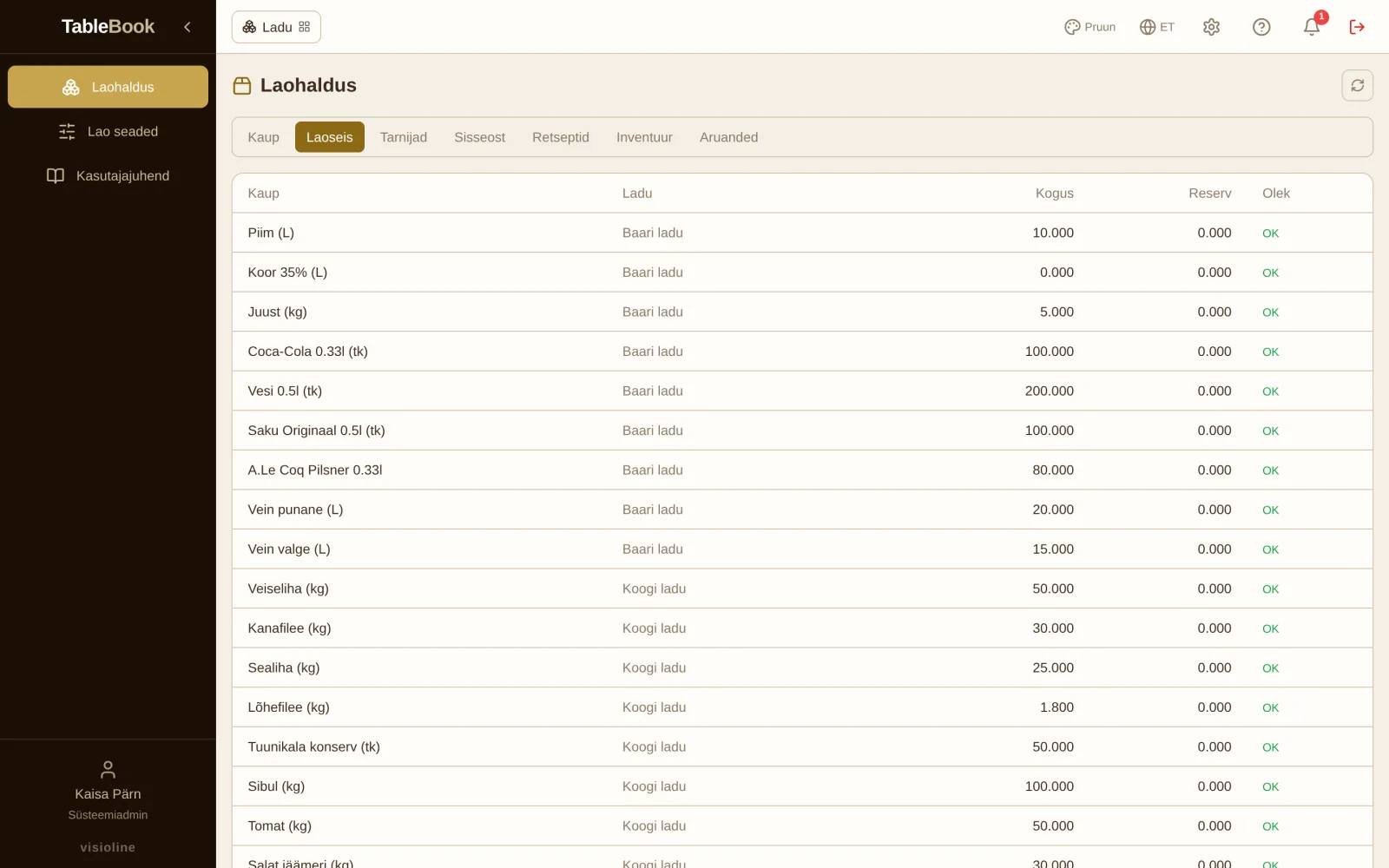
Task: Open Kasutajajuhend user guide
Action: coord(108,175)
